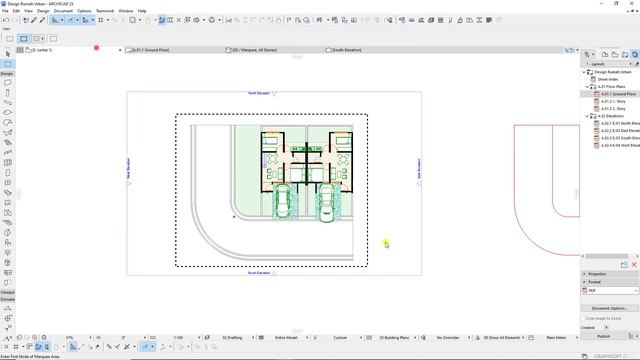Toggle Guide Lines in the top toolbar
Screen dimensions: 640x360
coord(55,20)
